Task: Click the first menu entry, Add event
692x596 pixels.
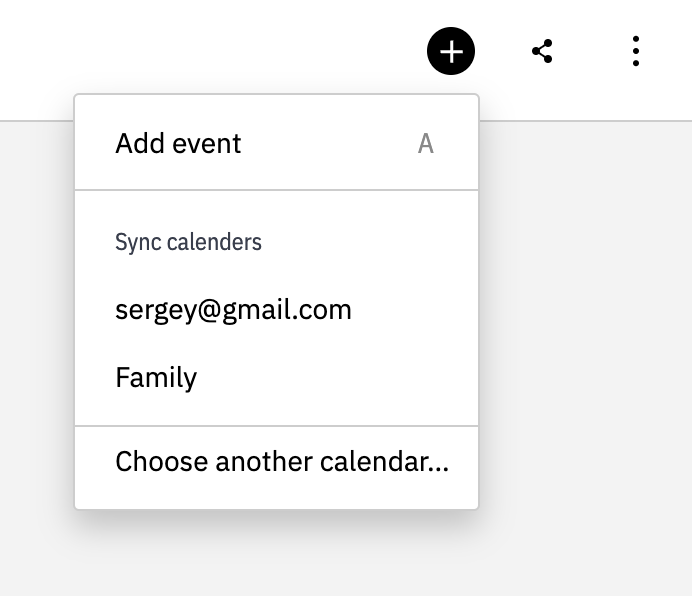Action: 178,143
